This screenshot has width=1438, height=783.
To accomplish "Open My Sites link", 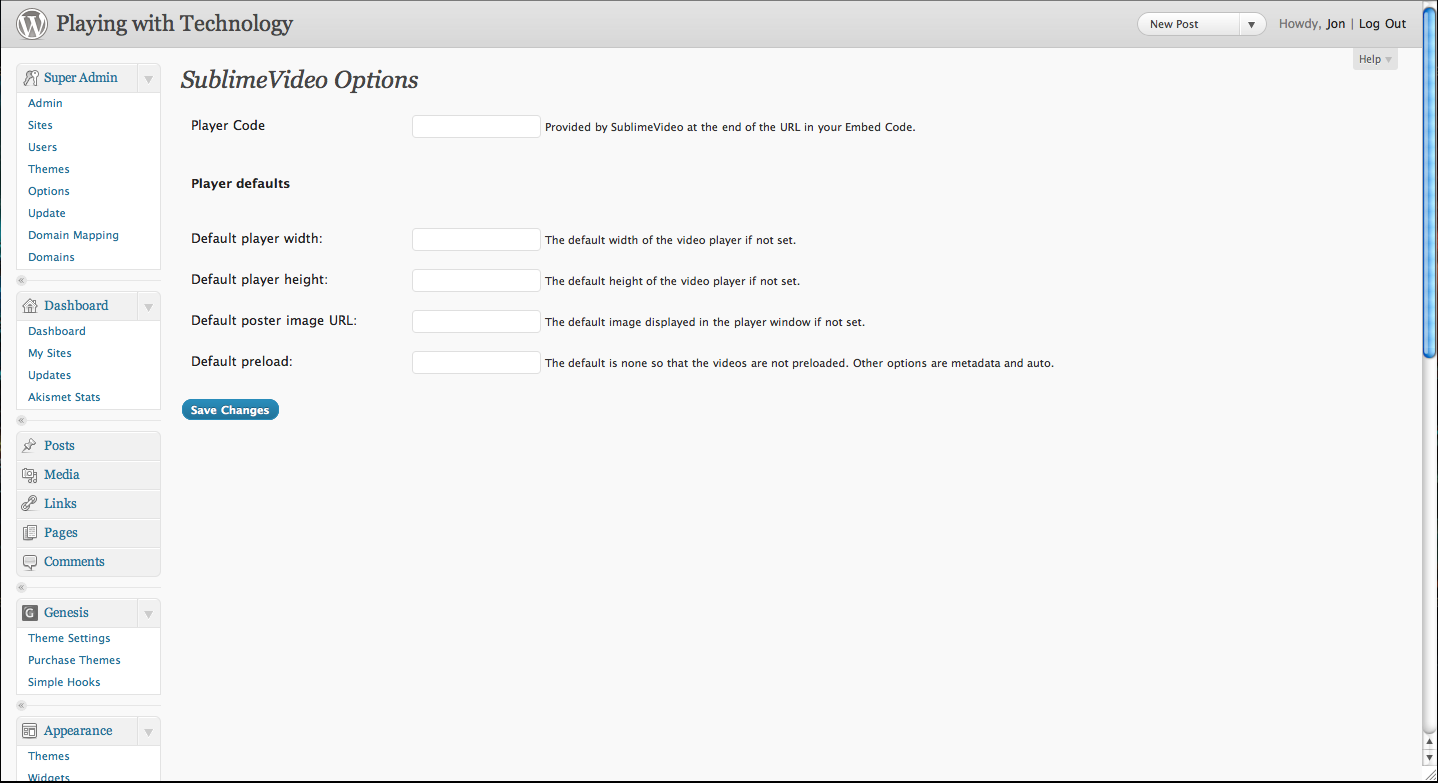I will [50, 353].
